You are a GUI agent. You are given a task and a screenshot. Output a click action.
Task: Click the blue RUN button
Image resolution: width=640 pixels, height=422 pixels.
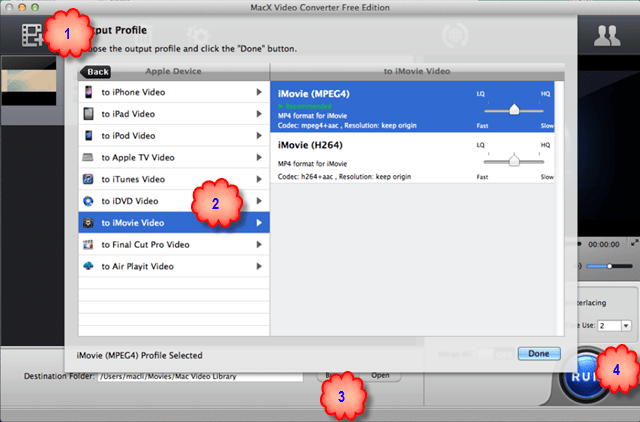coord(584,376)
